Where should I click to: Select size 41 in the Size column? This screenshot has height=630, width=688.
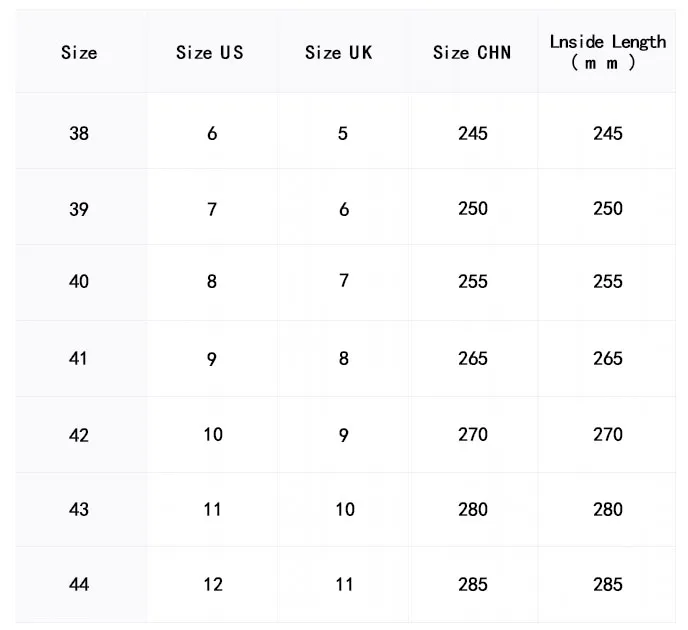coord(79,358)
